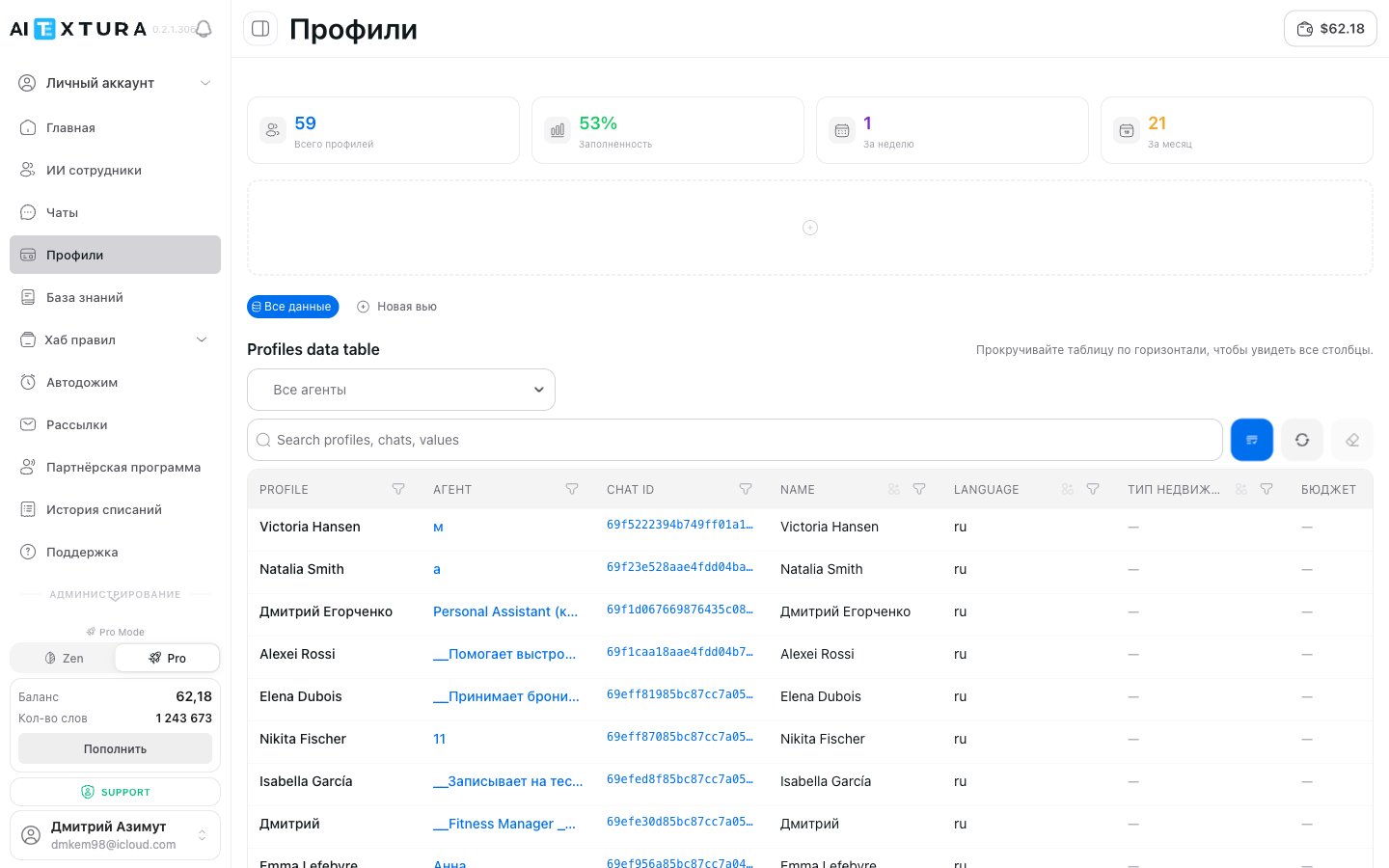
Task: Collapse the Администрирование section
Action: tap(115, 595)
